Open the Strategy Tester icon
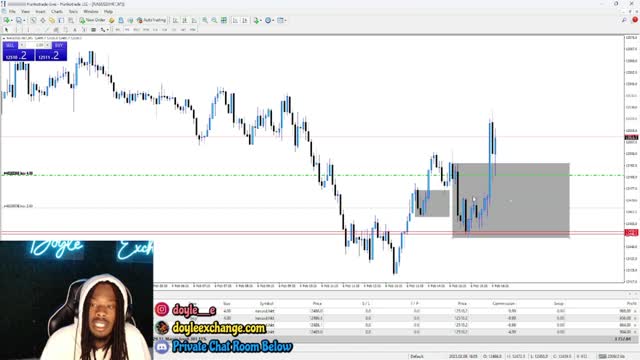The image size is (640, 360). point(71,20)
